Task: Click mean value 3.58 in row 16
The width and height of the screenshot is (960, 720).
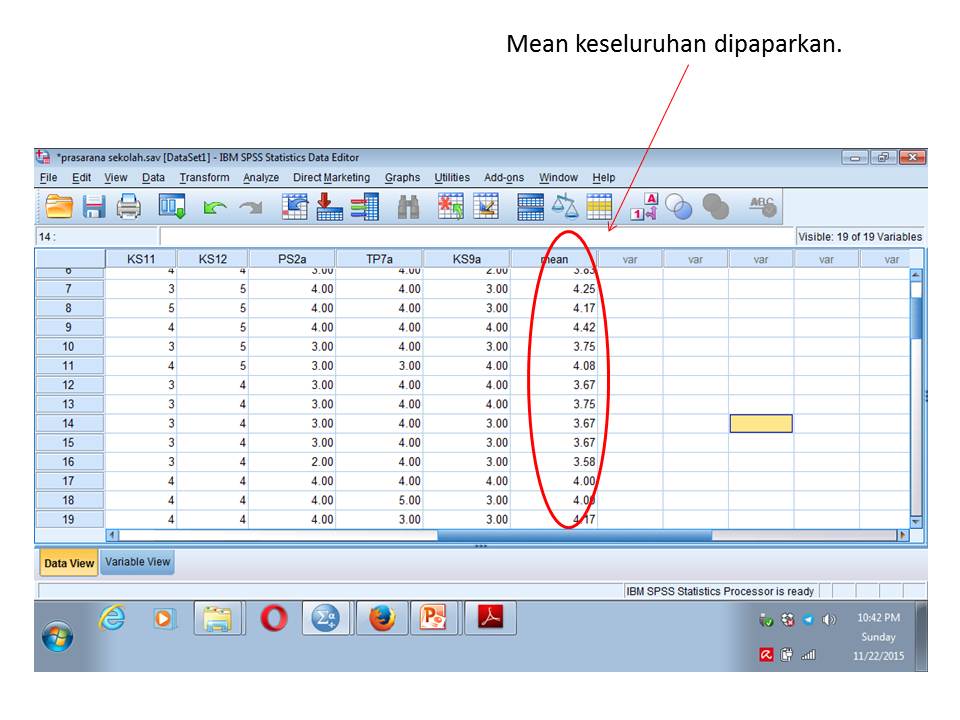Action: click(x=584, y=462)
